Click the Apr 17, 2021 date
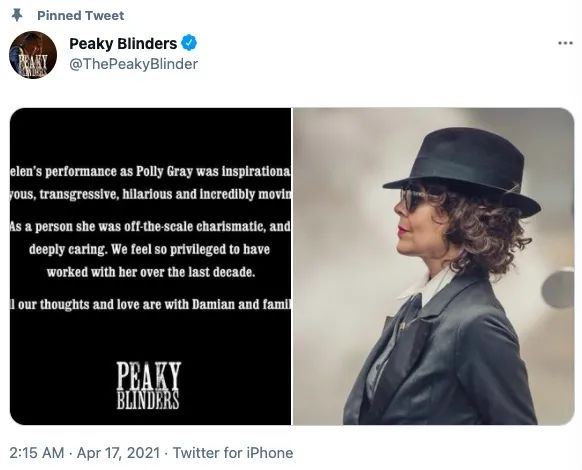The image size is (582, 470). [x=118, y=453]
